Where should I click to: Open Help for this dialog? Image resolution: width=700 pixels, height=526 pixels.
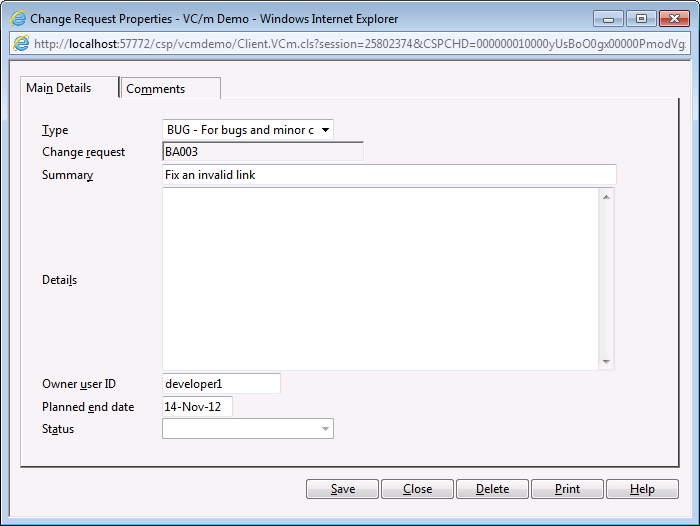point(642,489)
